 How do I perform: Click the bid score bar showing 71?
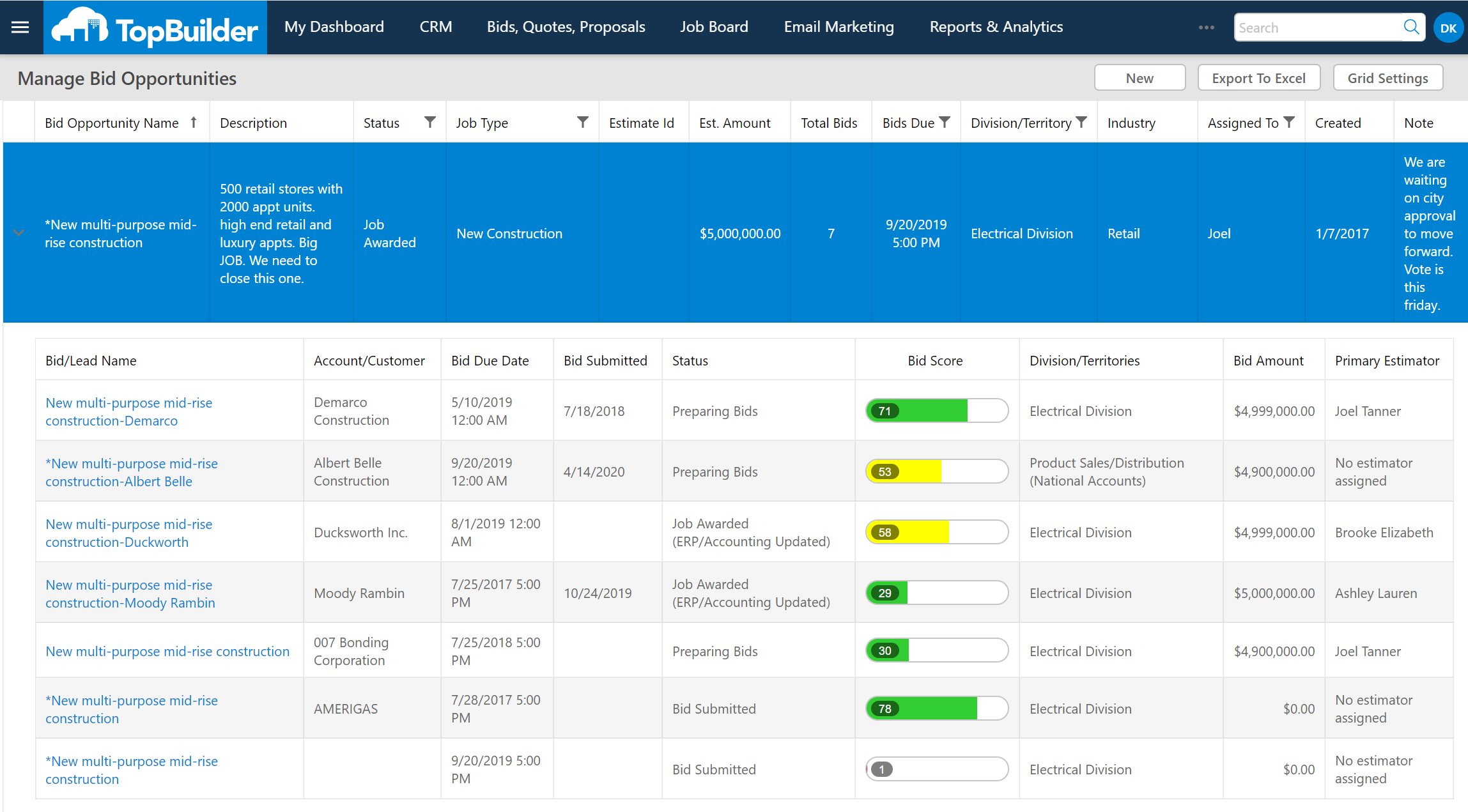click(937, 411)
